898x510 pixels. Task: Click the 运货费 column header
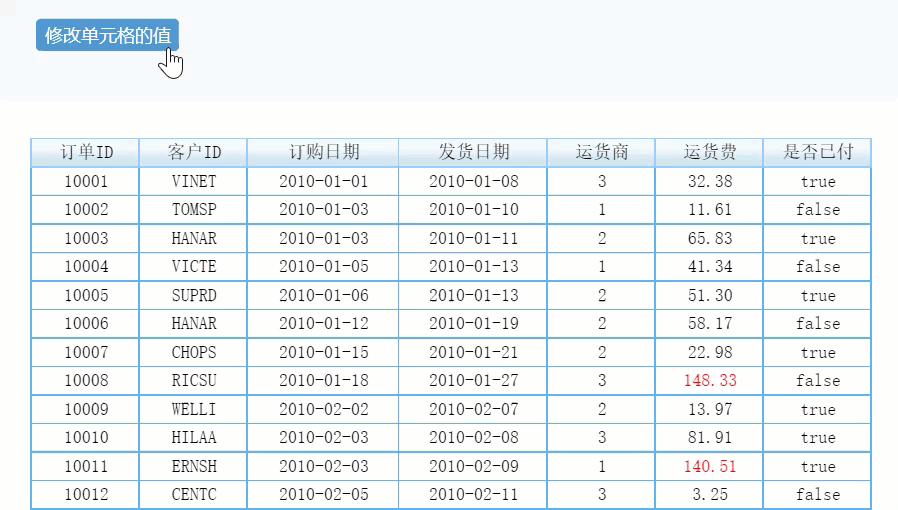[709, 152]
